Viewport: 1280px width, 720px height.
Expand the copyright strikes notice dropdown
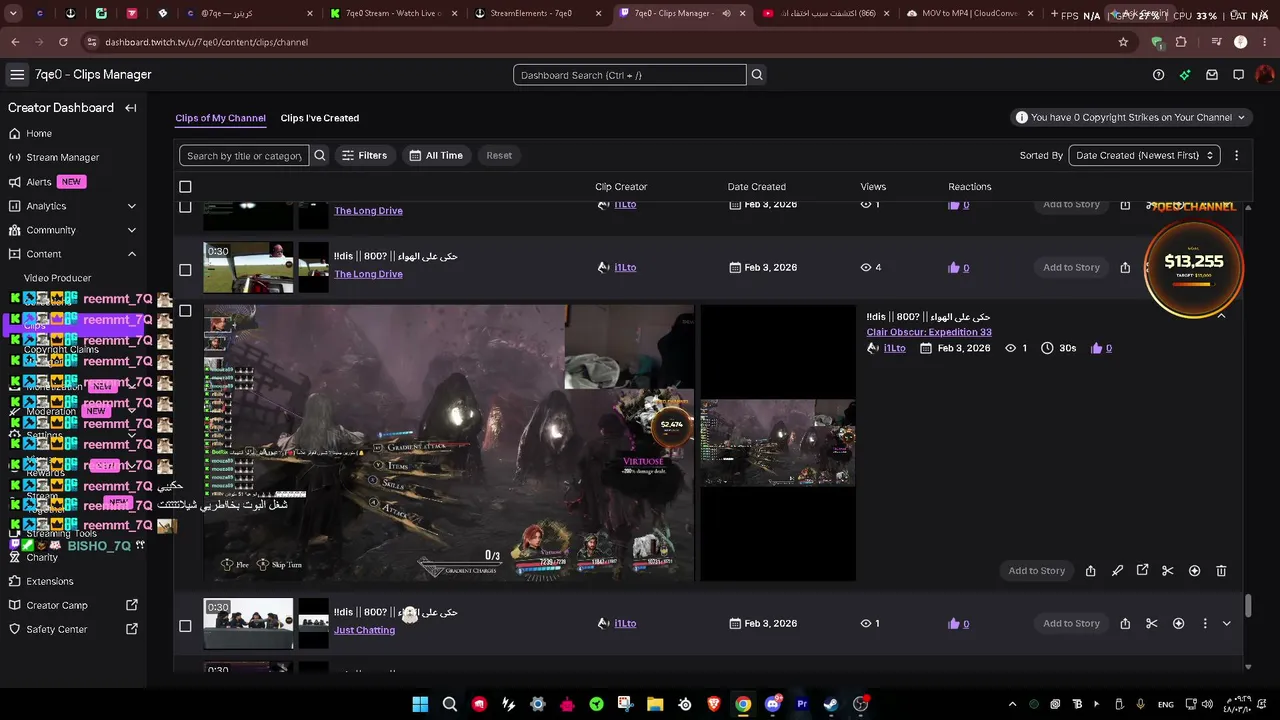coord(1130,117)
